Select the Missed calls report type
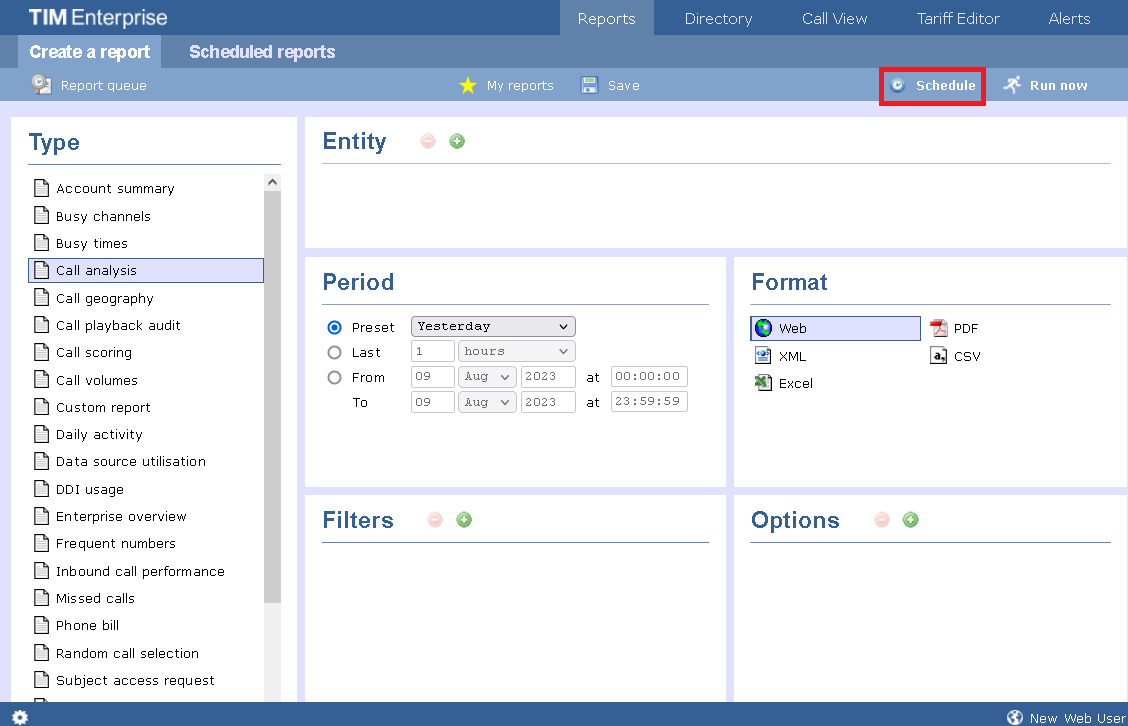1128x726 pixels. coord(95,598)
